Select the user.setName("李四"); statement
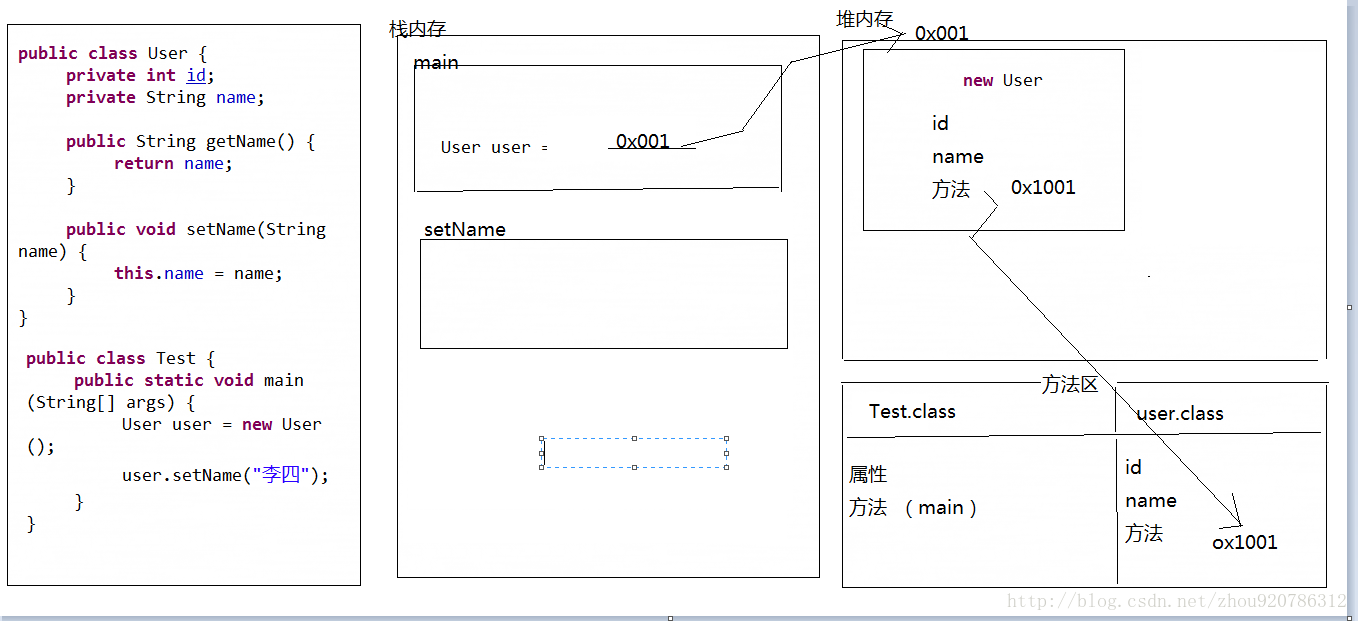 pyautogui.click(x=225, y=476)
